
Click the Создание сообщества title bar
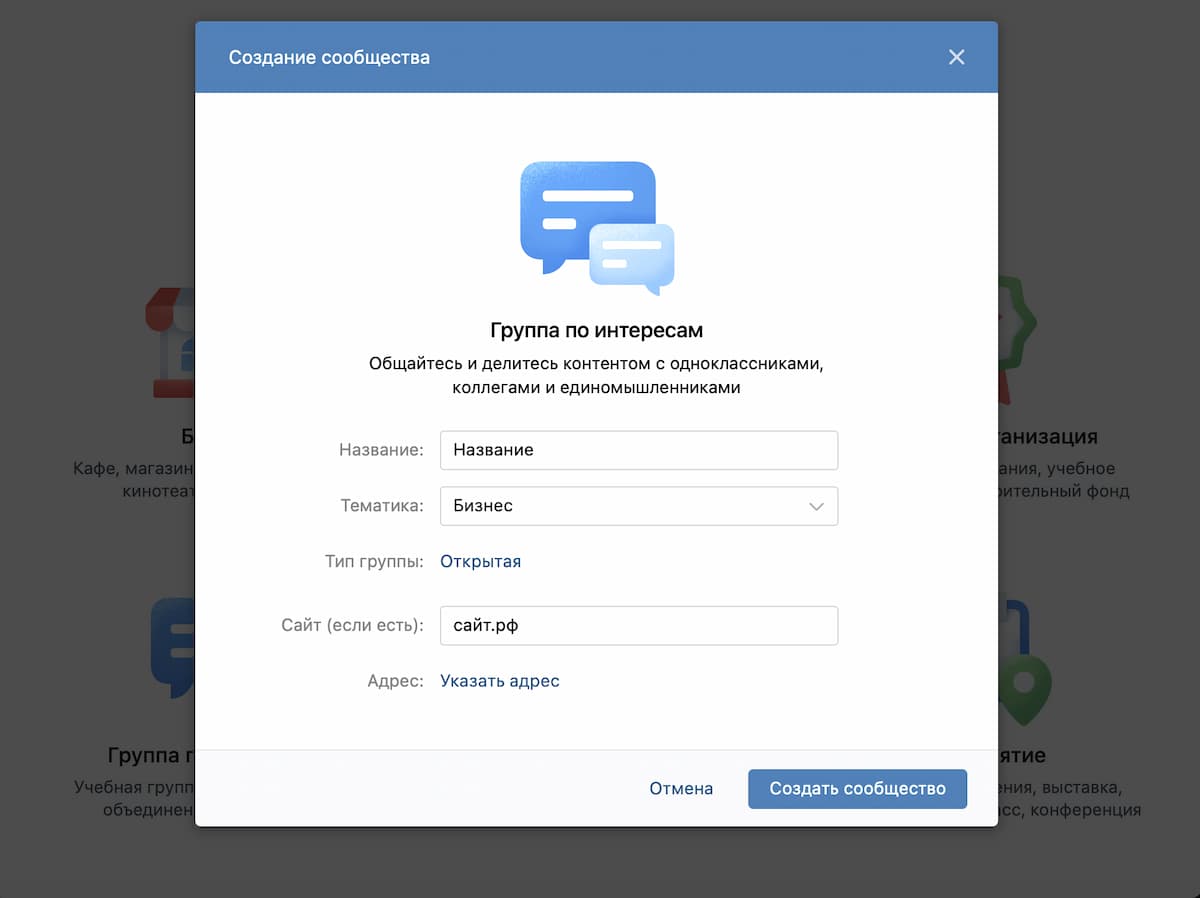click(x=330, y=57)
